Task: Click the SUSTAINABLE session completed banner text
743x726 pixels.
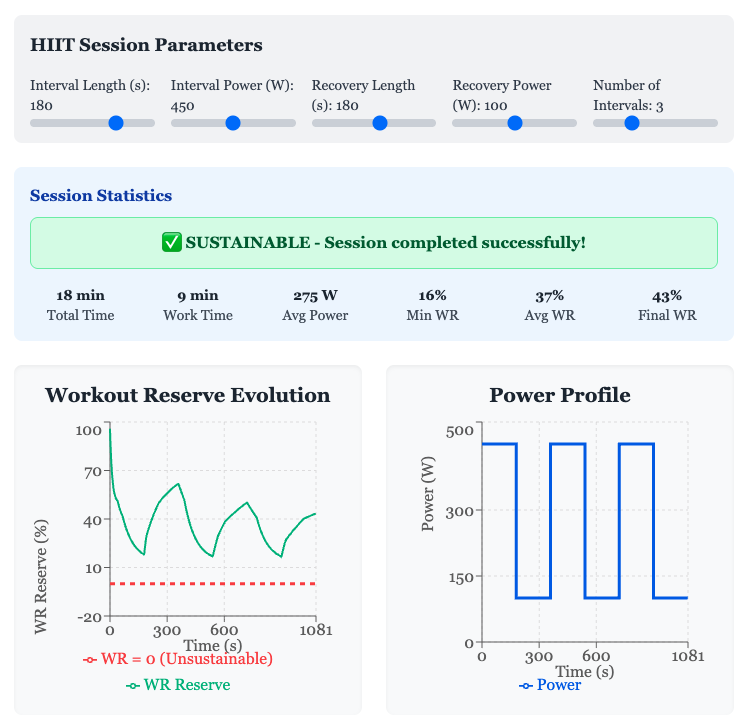Action: (385, 243)
